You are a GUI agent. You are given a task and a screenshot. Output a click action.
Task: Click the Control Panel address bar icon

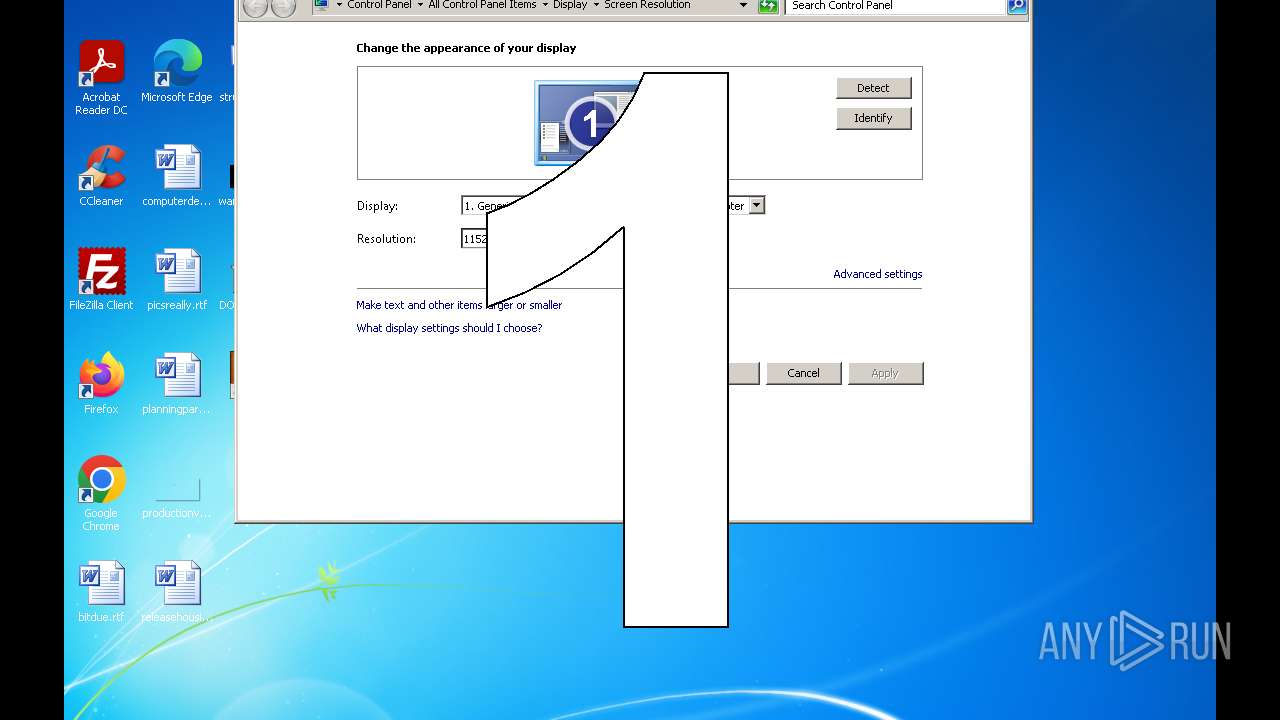point(321,5)
